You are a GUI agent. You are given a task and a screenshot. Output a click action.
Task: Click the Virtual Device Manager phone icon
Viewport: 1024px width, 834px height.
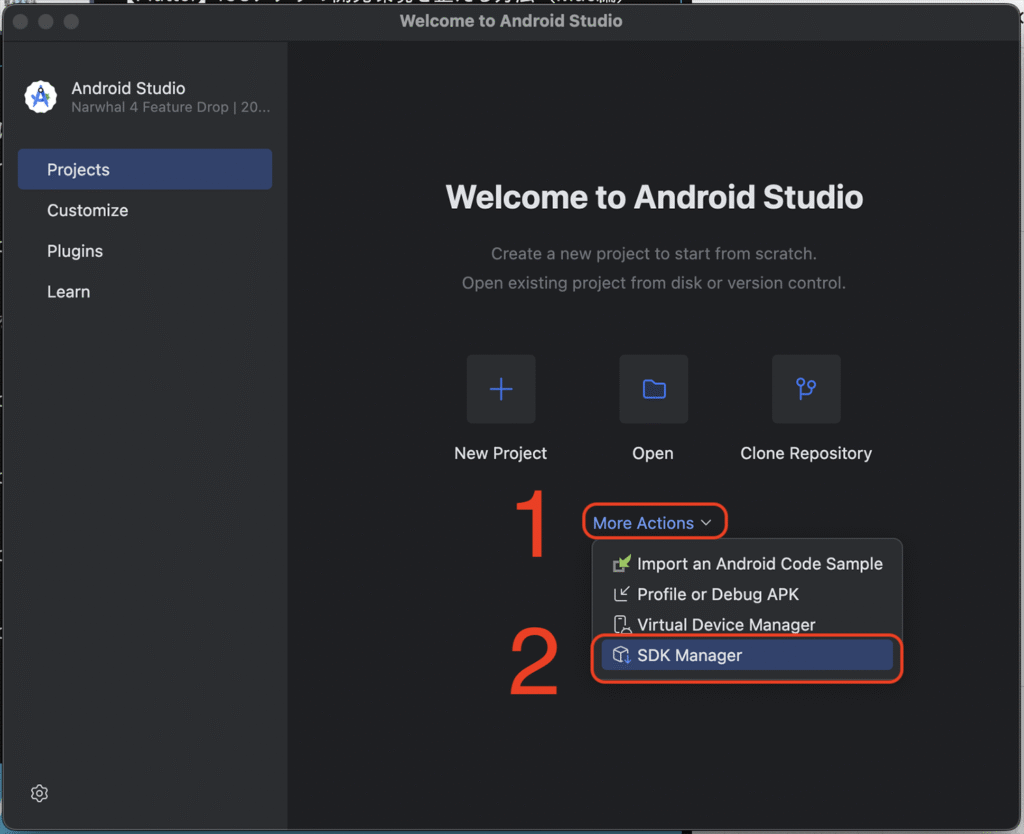click(x=622, y=625)
